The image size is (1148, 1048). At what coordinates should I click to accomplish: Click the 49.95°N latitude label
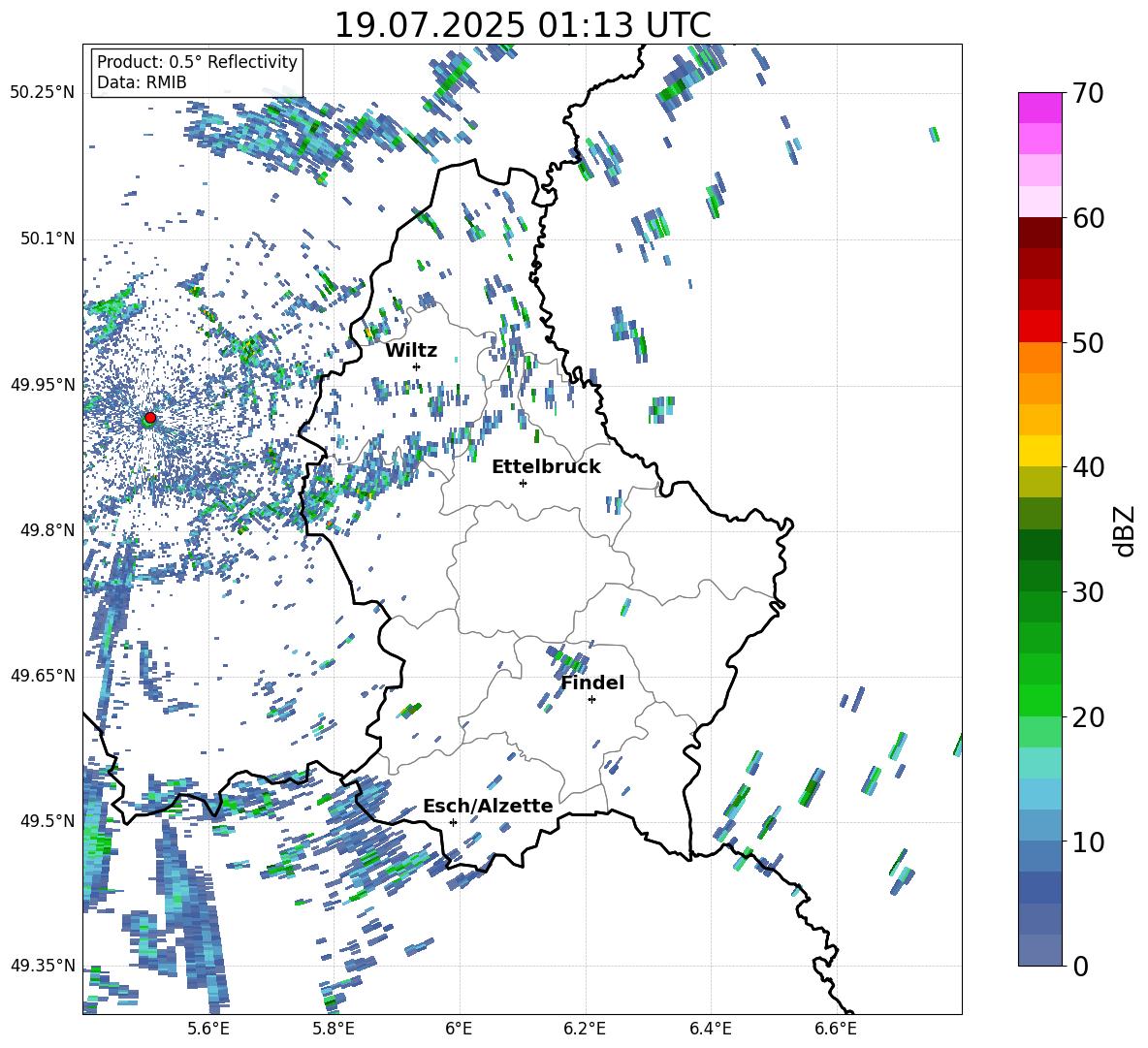(x=43, y=384)
